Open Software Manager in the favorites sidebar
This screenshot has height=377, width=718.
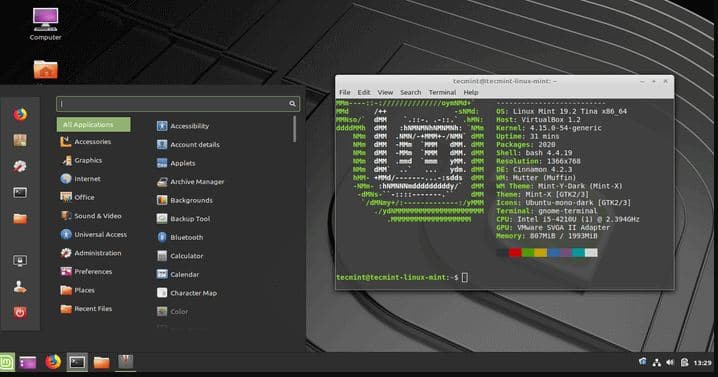tap(20, 140)
